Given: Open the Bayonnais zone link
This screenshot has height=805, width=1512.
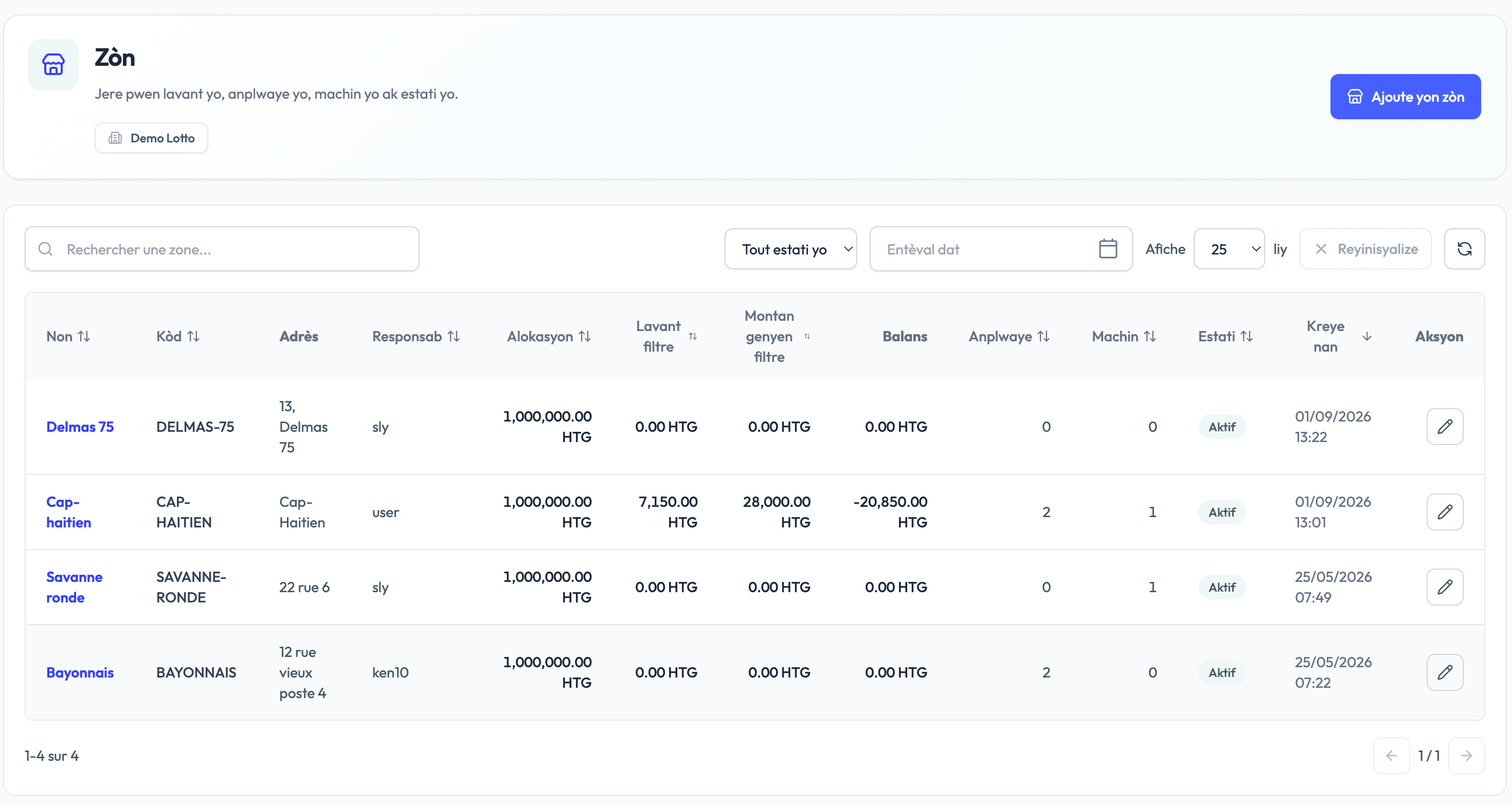Looking at the screenshot, I should (x=80, y=672).
